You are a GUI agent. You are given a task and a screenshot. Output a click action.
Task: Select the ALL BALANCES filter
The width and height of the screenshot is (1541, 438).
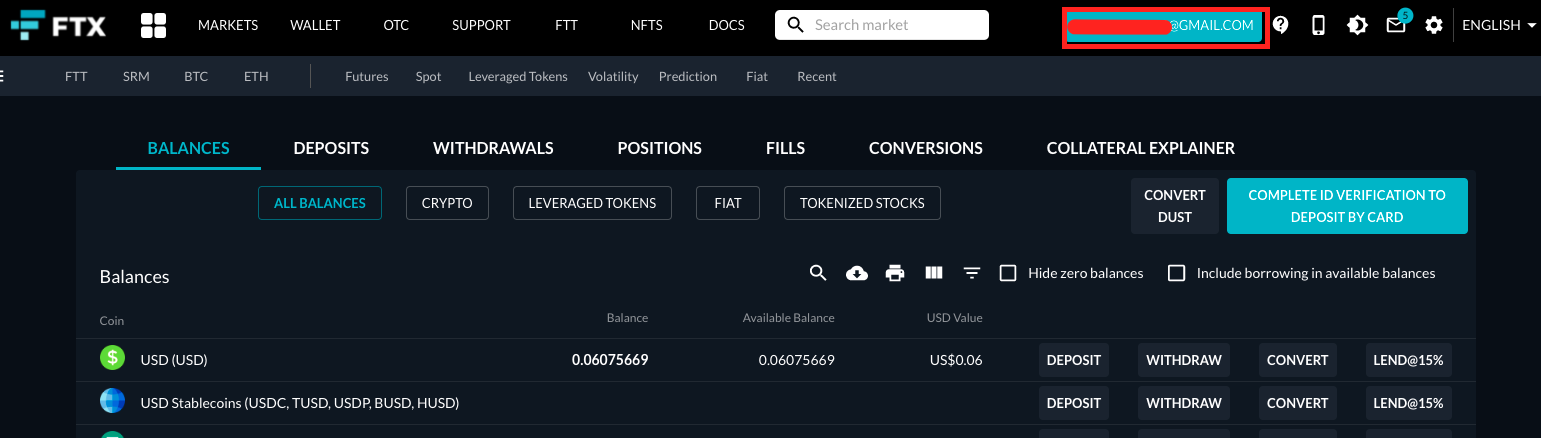click(320, 203)
